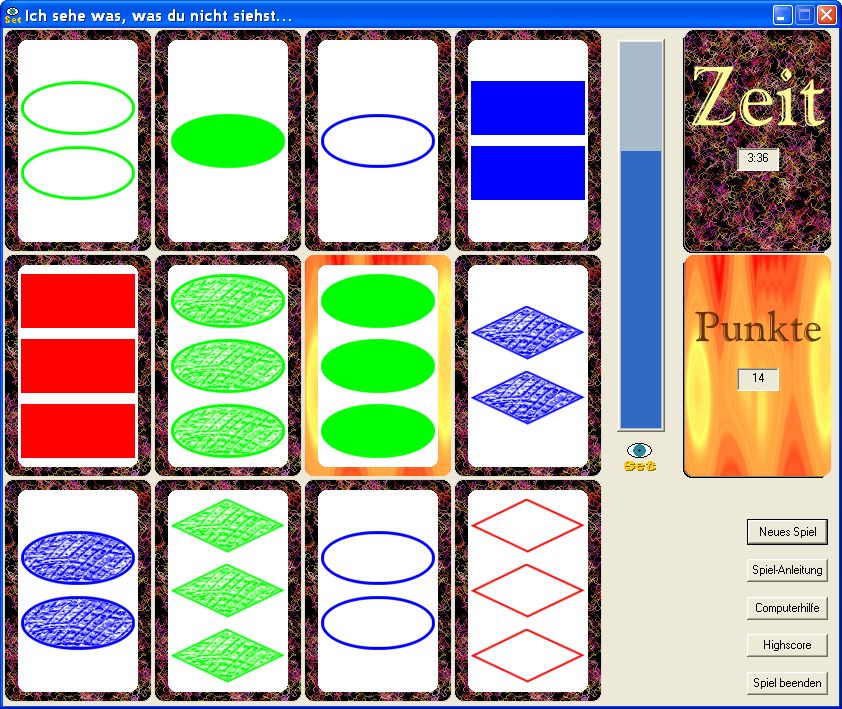This screenshot has width=842, height=709.
Task: Pick the three green textured ovals card
Action: 228,365
